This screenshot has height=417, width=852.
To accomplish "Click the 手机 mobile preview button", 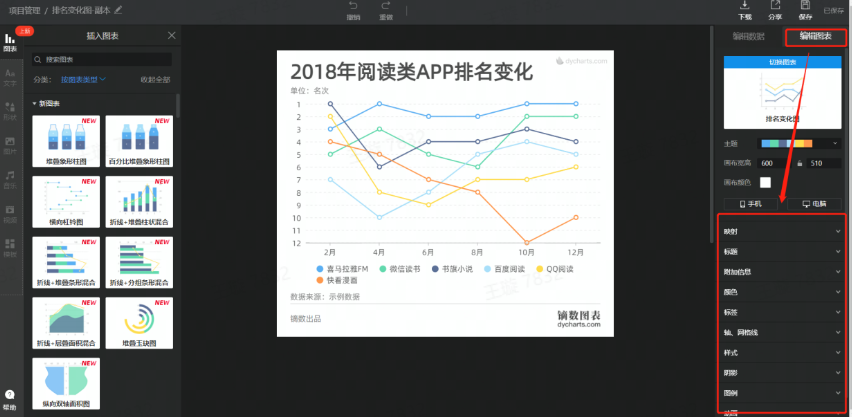I will click(750, 204).
